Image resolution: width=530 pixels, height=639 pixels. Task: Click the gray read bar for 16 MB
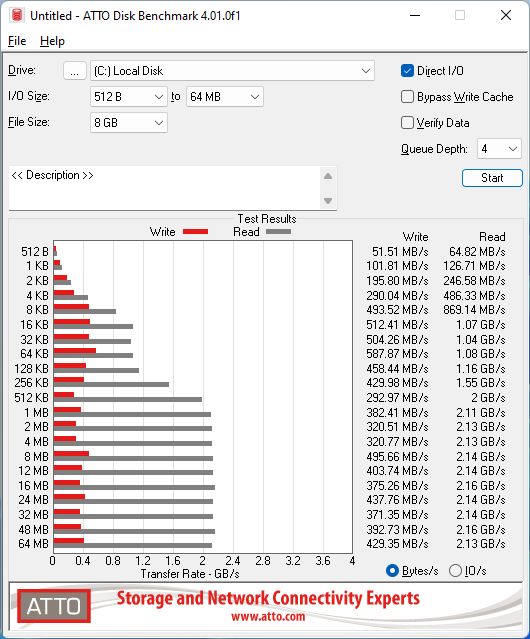[x=134, y=487]
